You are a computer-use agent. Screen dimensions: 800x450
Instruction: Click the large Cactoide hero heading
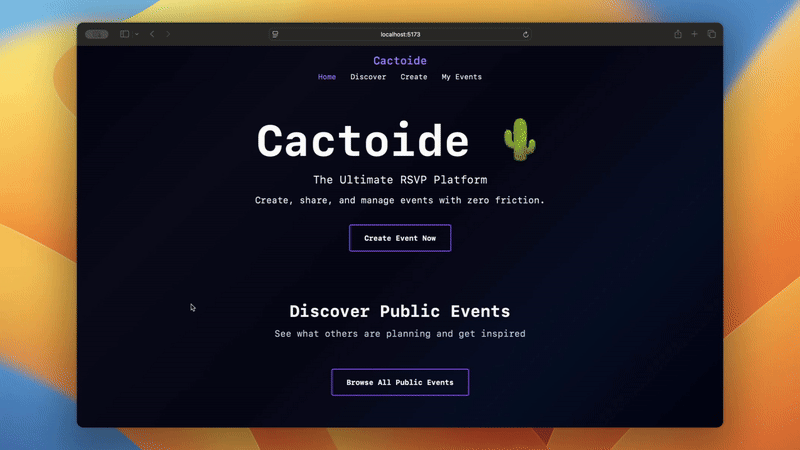point(363,140)
